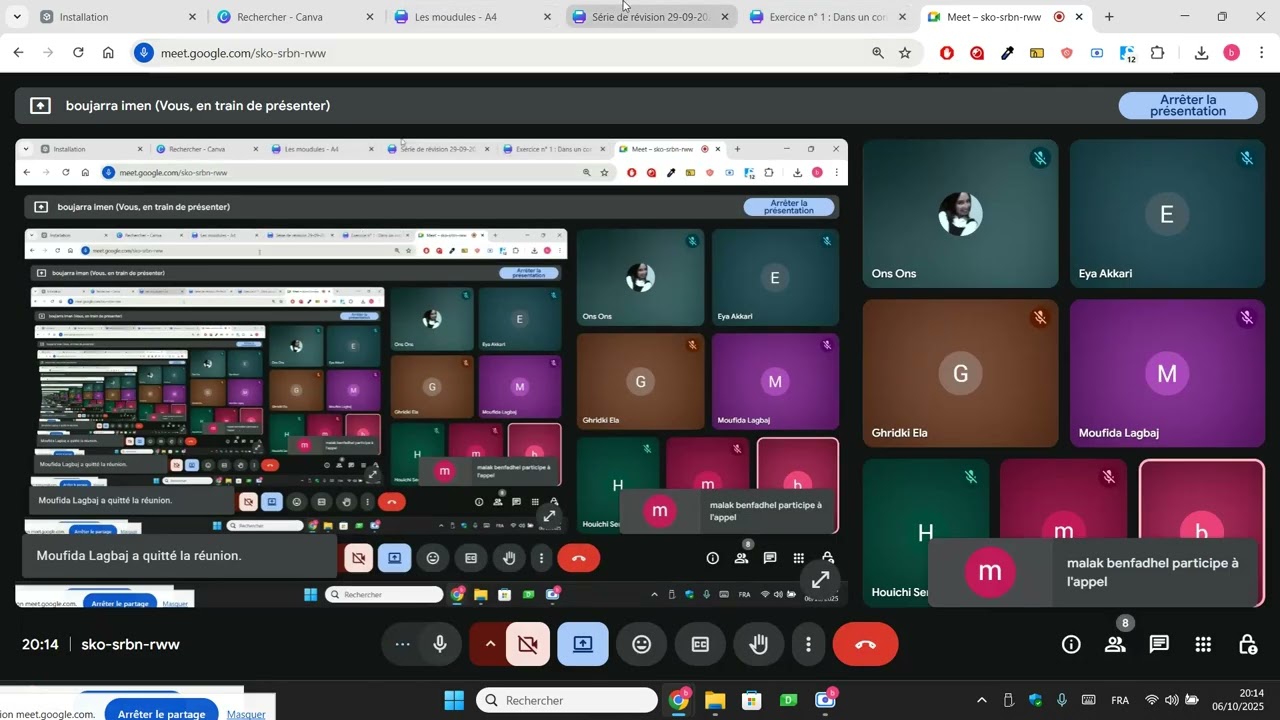Open the Chrome profile avatar b
Screen dimensions: 1280x720
[x=1232, y=53]
